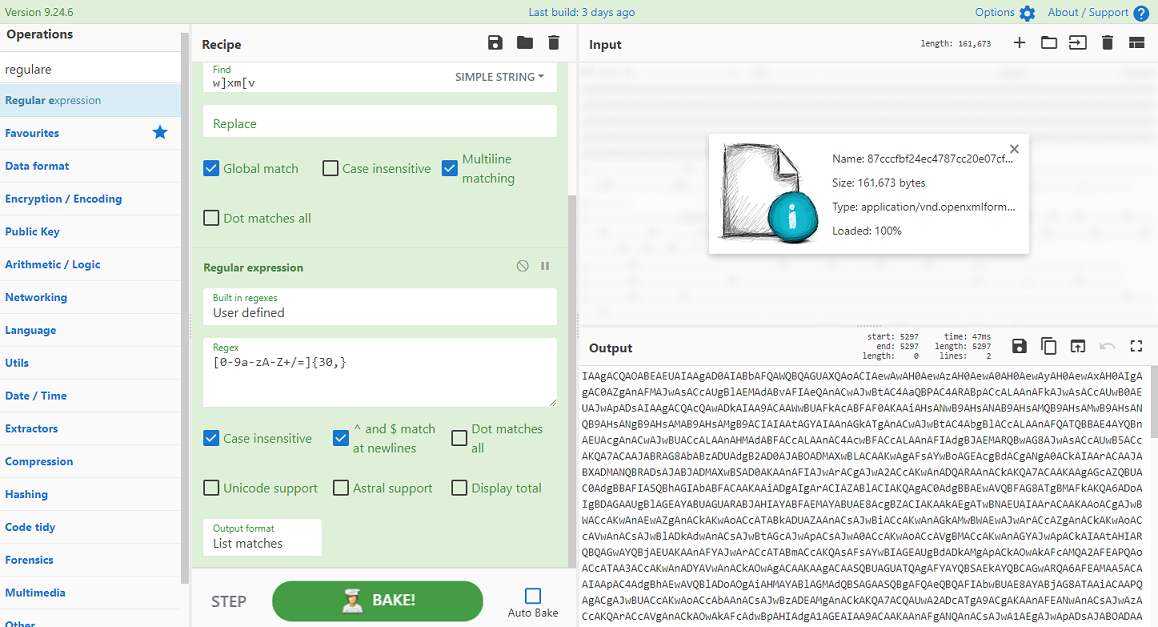The height and width of the screenshot is (627, 1158).
Task: Click the operations search box
Action: 90,69
